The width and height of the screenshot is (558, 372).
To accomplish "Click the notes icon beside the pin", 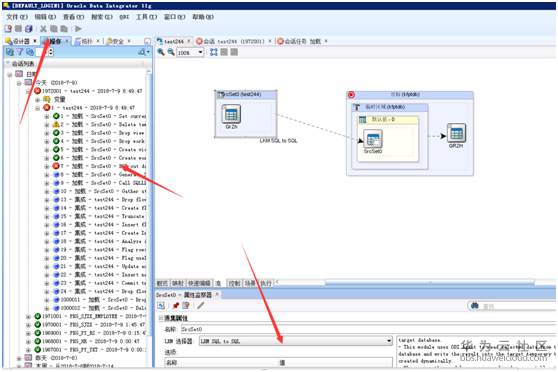I will pyautogui.click(x=186, y=305).
